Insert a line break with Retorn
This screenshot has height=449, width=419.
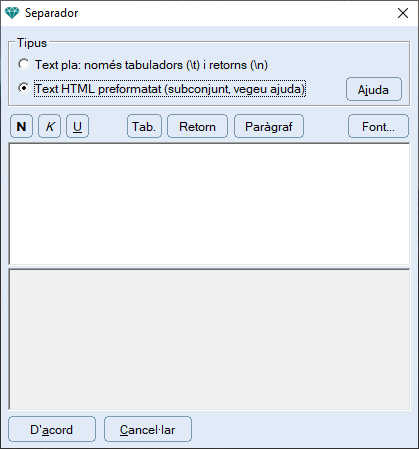(197, 126)
